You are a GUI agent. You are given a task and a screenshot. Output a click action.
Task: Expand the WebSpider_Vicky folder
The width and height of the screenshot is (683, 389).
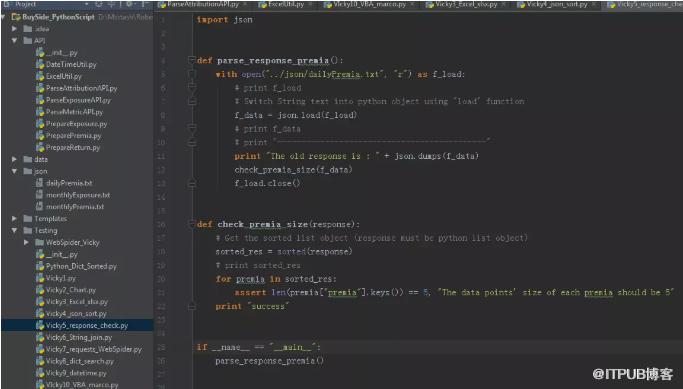(27, 242)
